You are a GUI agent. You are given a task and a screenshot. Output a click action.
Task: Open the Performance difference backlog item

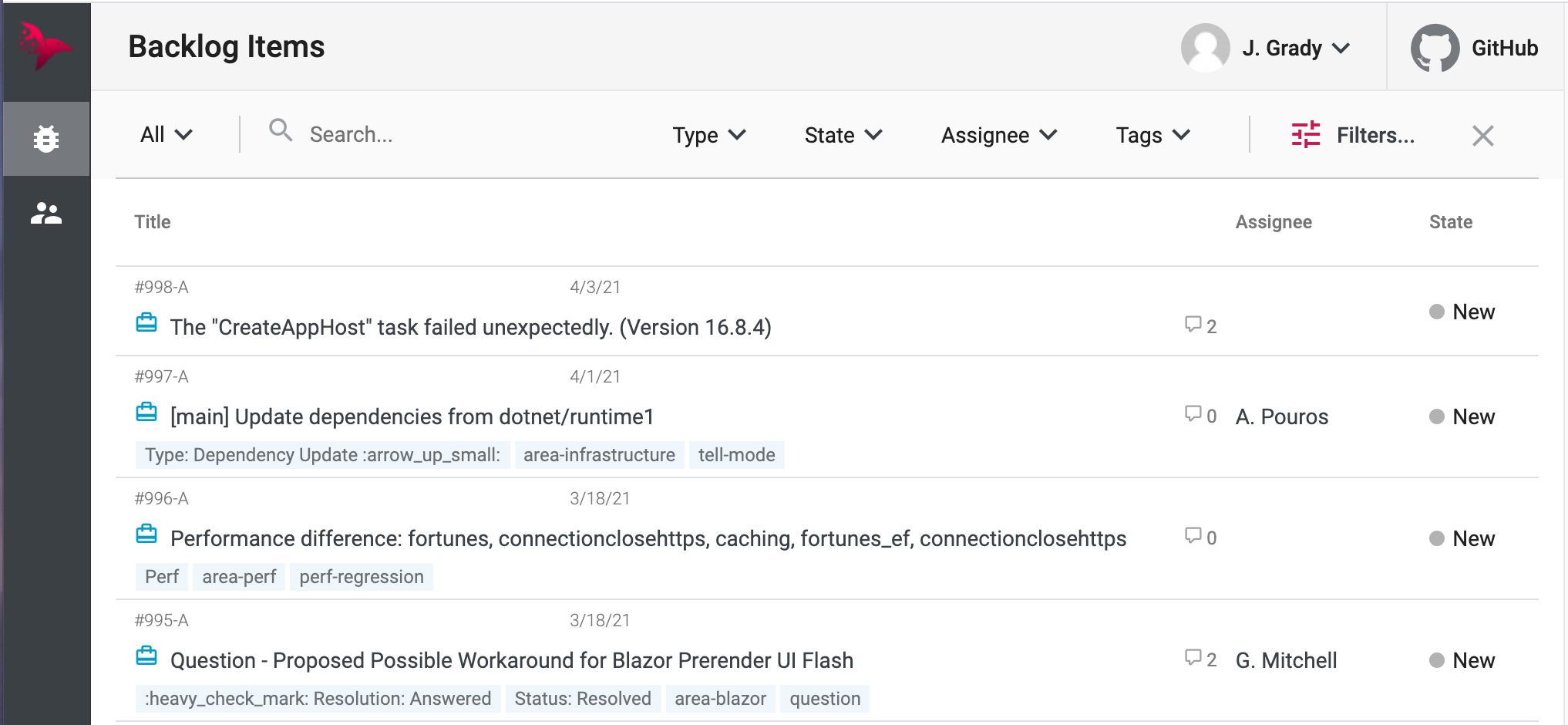(648, 538)
